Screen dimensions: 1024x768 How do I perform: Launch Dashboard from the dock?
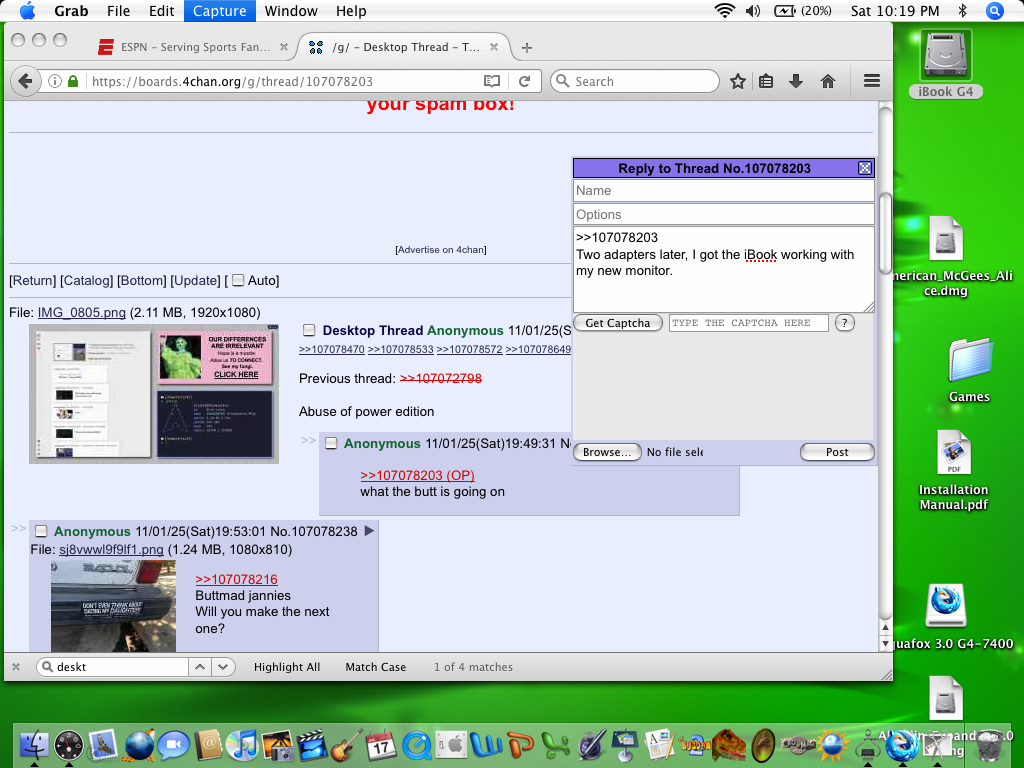coord(69,746)
